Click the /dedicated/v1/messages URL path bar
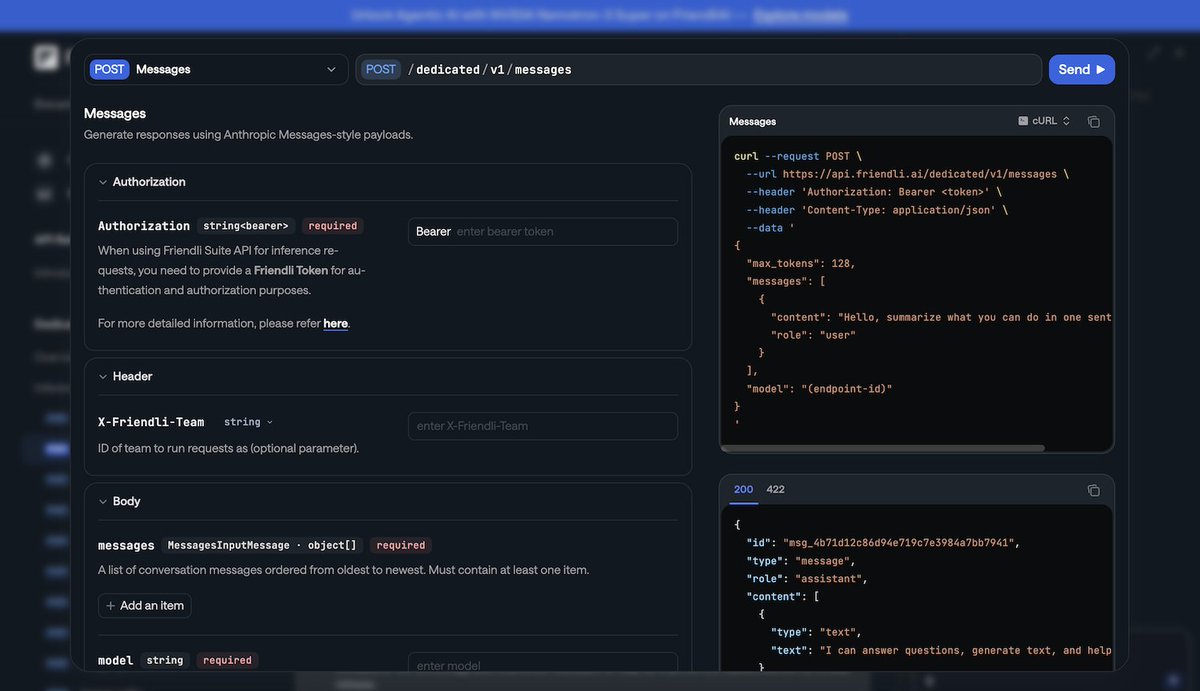1200x691 pixels. coord(699,69)
